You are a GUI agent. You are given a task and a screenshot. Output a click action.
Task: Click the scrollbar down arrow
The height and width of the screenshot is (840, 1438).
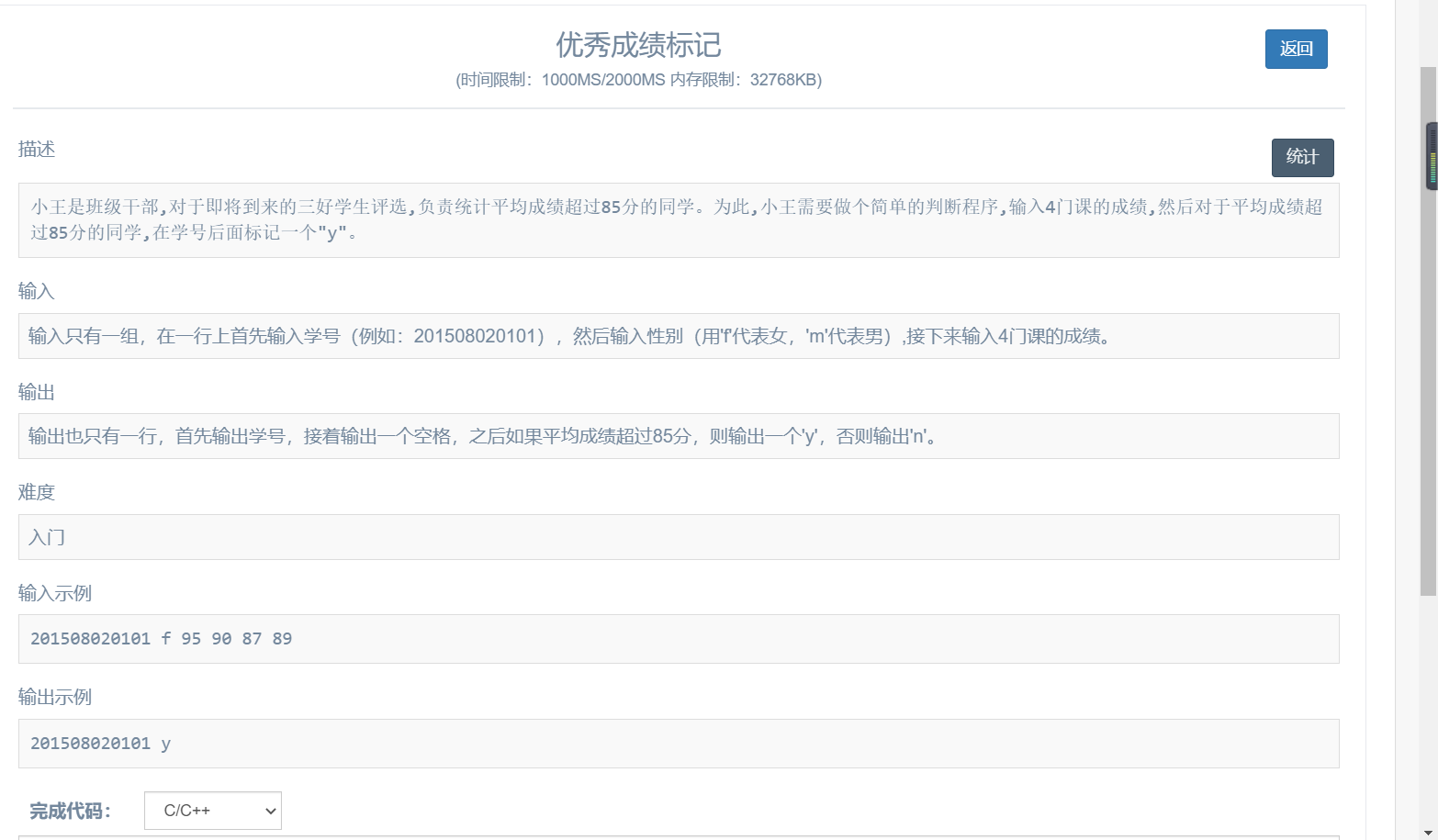tap(1429, 832)
